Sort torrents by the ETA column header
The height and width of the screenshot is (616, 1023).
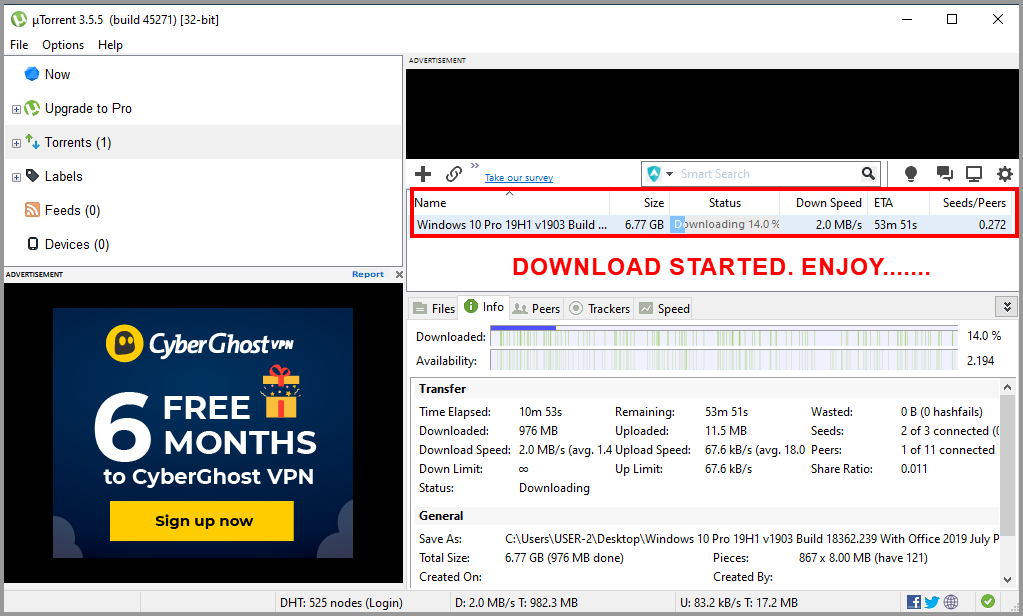coord(898,203)
